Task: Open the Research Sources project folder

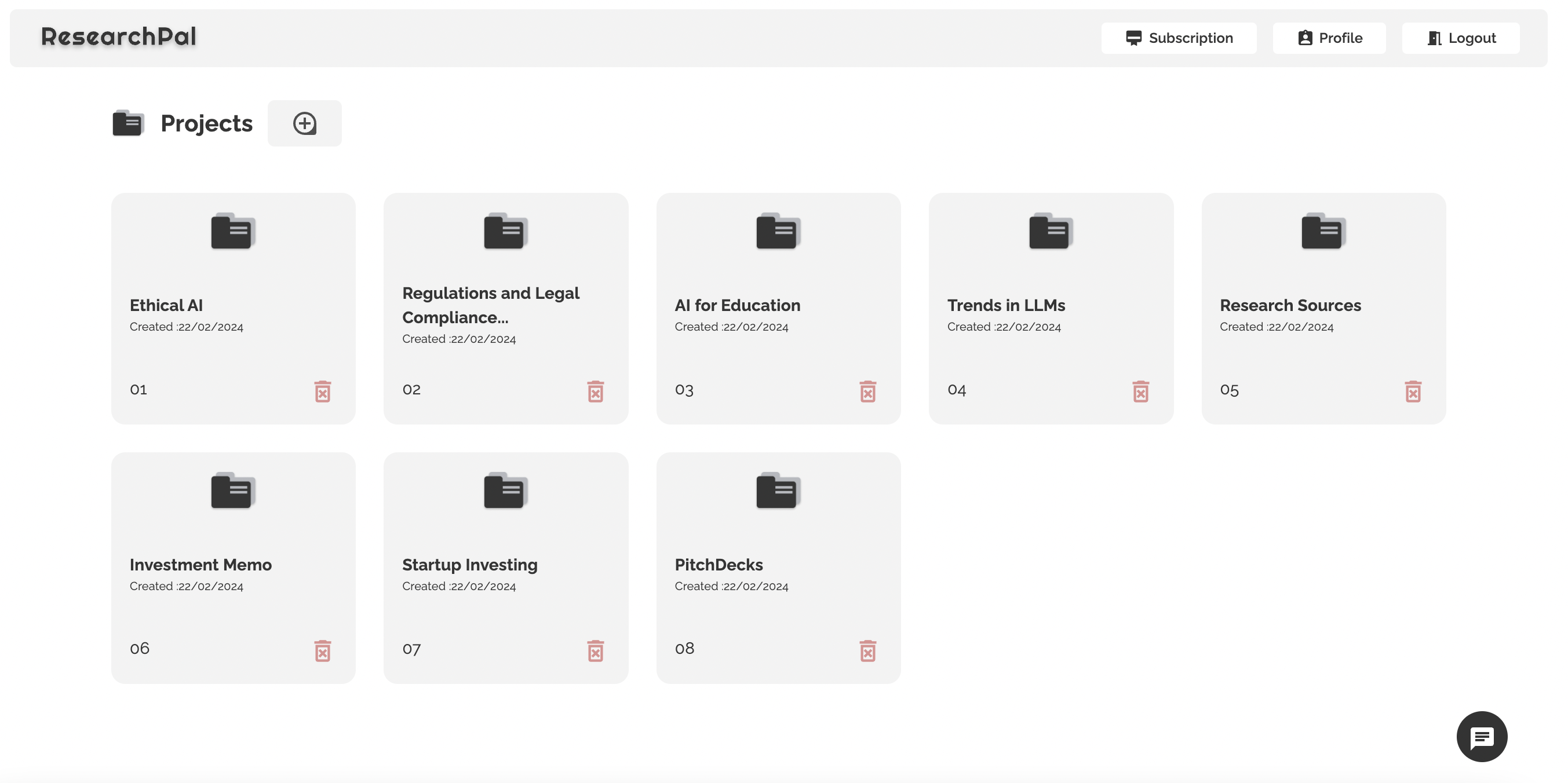Action: pyautogui.click(x=1323, y=232)
